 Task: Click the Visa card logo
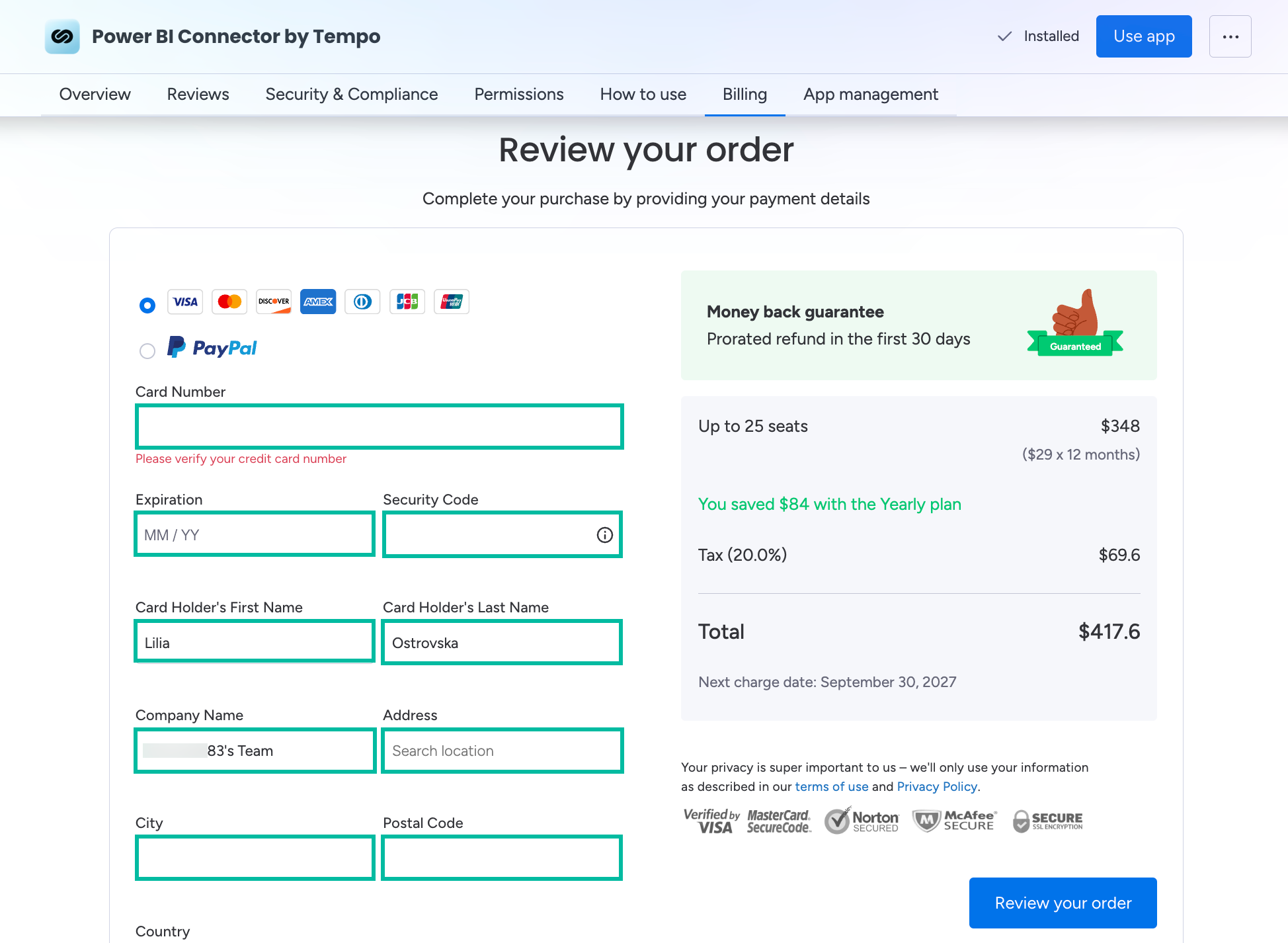(185, 302)
